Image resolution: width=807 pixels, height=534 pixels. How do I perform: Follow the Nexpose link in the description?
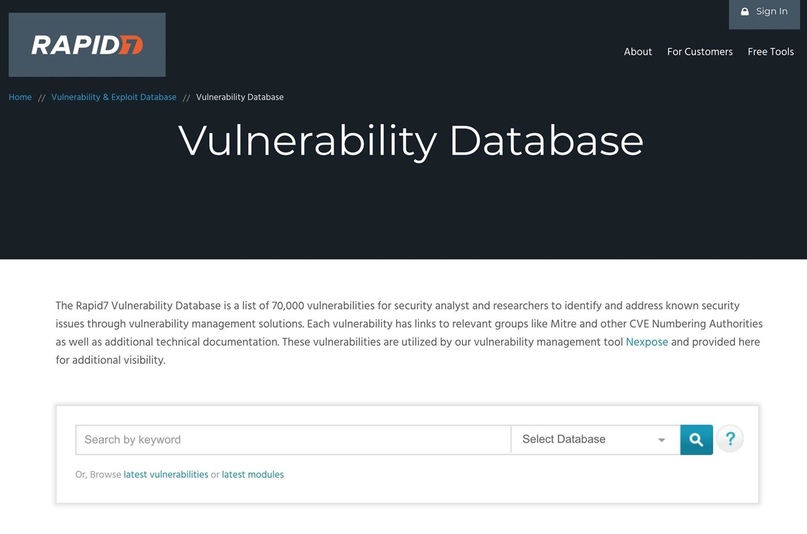(646, 342)
